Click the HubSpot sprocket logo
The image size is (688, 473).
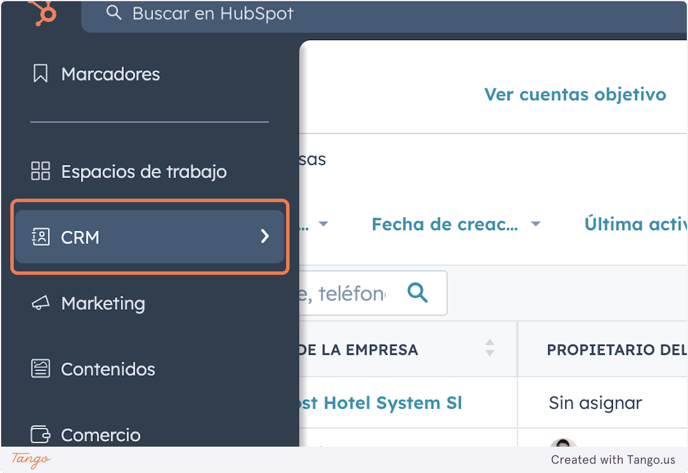(x=43, y=12)
